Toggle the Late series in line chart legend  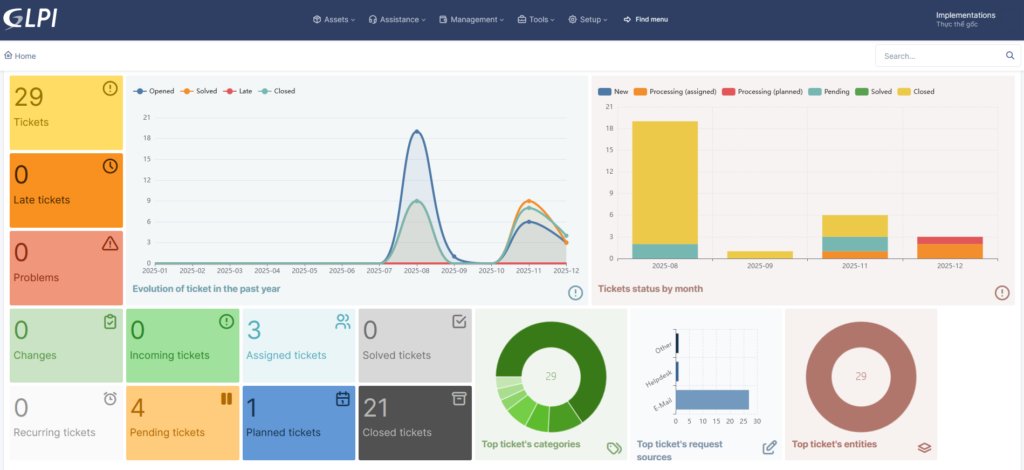(x=237, y=91)
